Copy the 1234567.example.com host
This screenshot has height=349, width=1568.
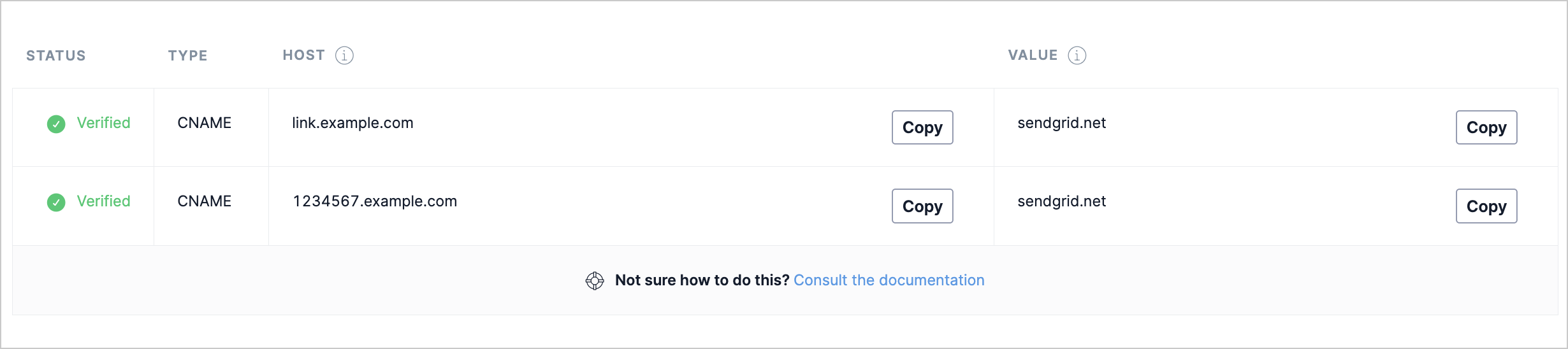[x=922, y=206]
